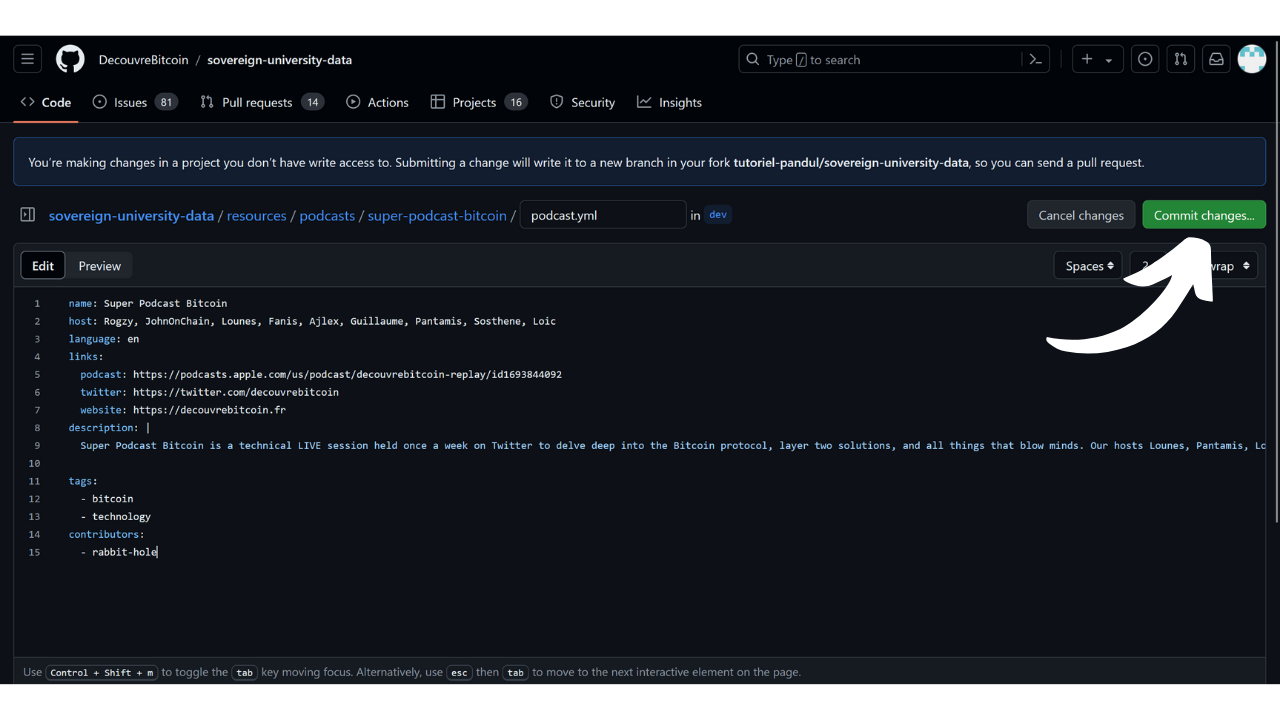Open the command palette icon
The height and width of the screenshot is (720, 1280).
(1036, 60)
